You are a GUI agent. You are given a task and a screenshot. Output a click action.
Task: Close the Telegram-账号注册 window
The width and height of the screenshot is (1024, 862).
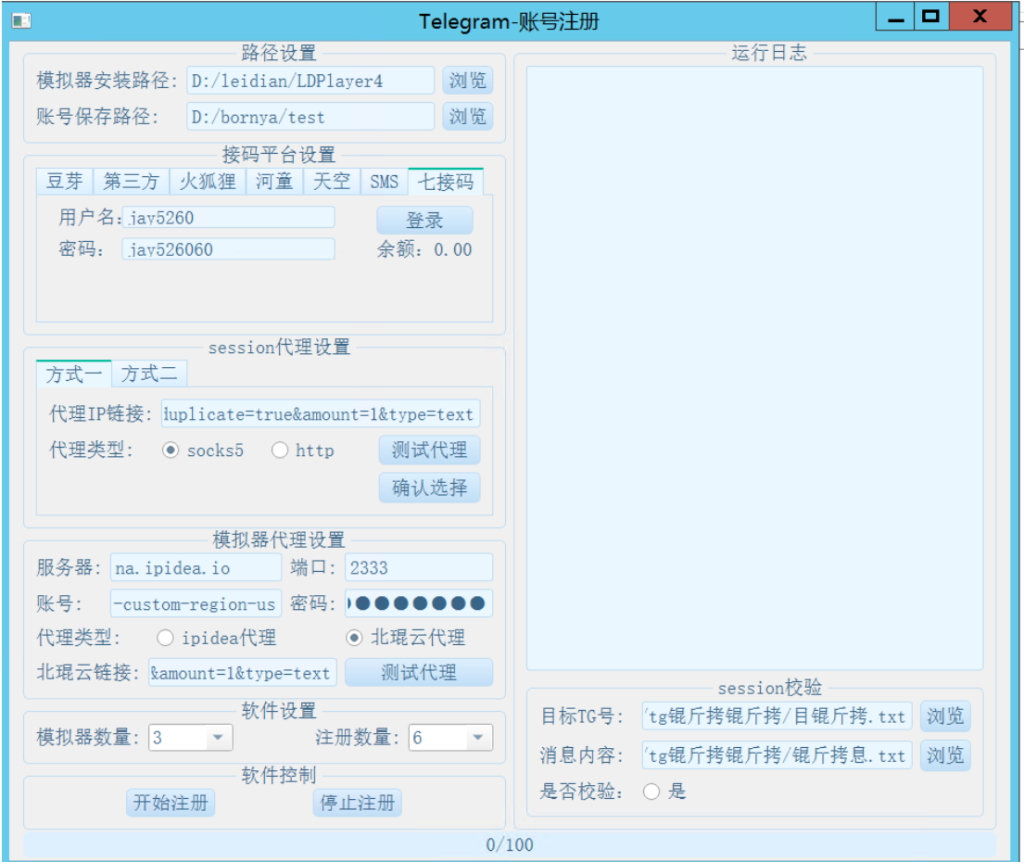tap(980, 17)
